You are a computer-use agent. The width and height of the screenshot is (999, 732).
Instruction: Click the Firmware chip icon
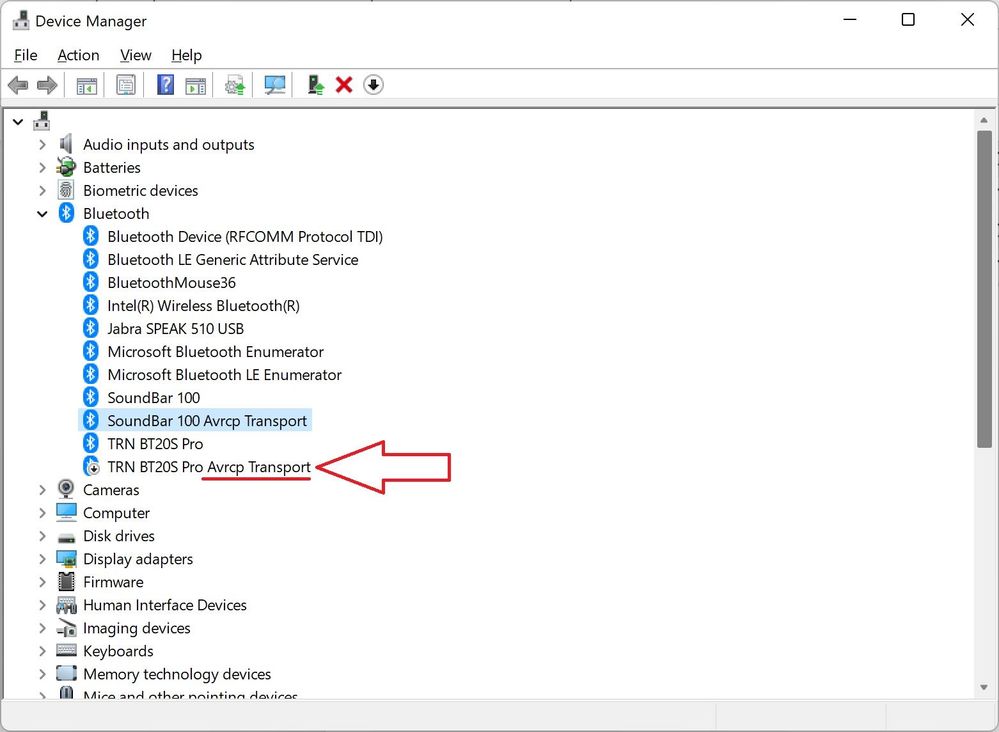pos(66,581)
